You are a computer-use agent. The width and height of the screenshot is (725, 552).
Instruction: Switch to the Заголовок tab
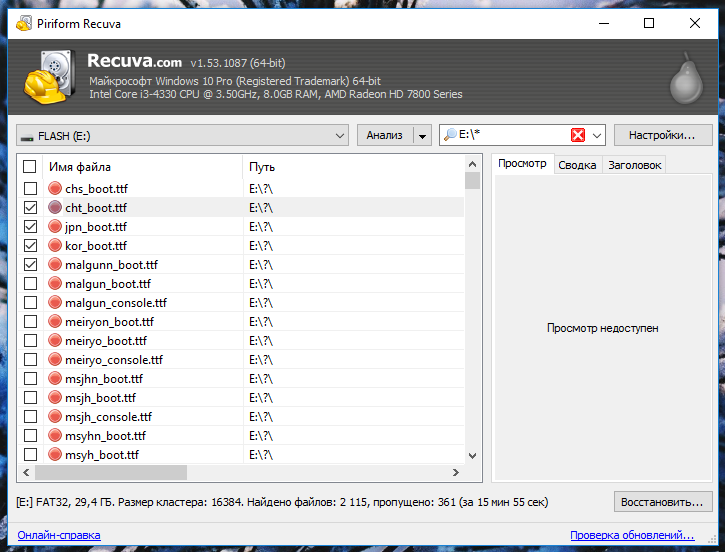634,165
